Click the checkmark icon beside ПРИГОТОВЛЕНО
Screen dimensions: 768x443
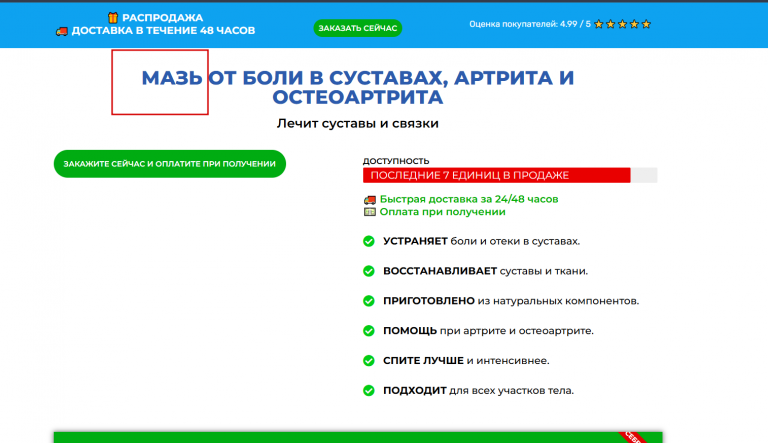click(369, 301)
